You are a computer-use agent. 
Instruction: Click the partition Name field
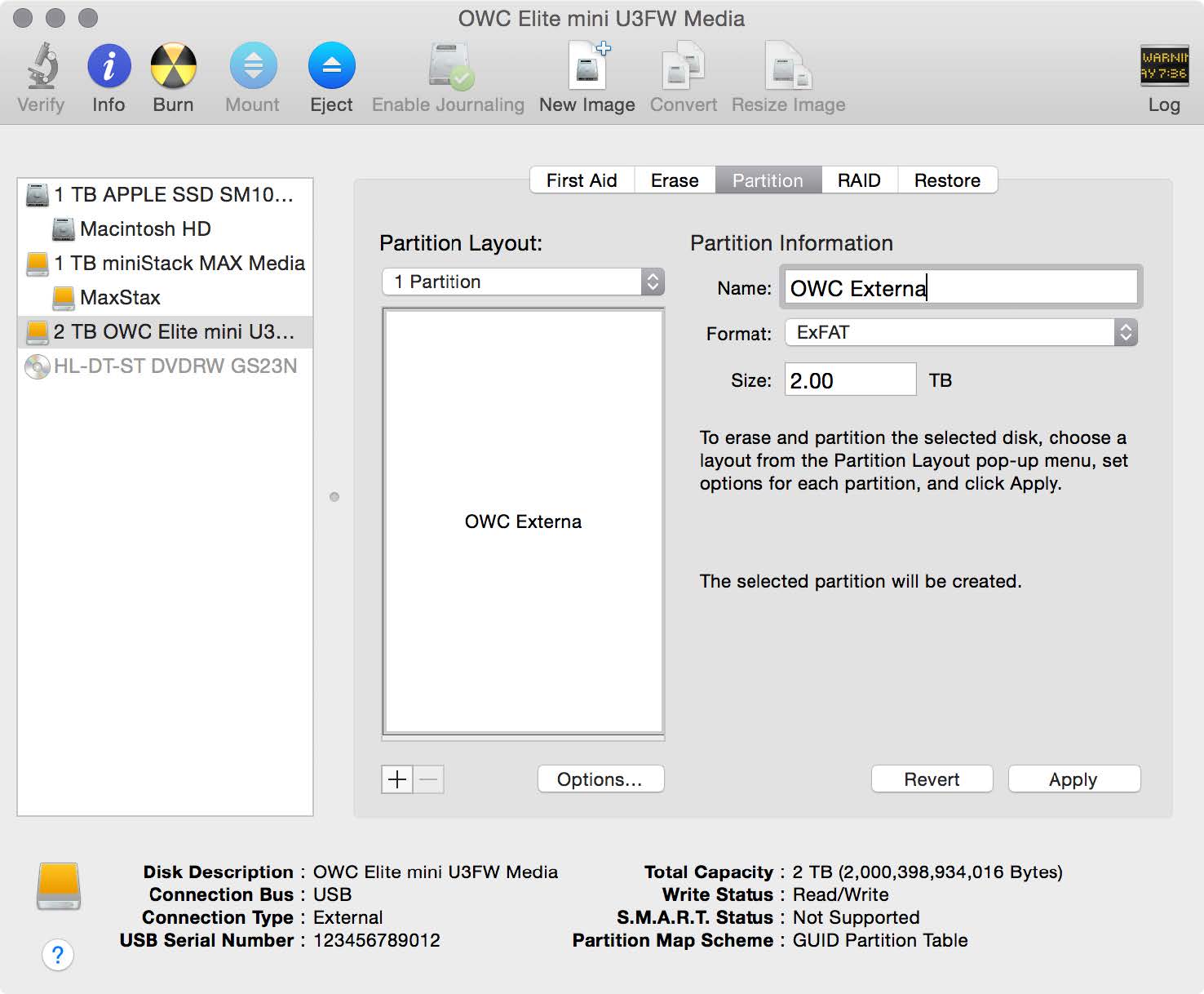pos(959,287)
